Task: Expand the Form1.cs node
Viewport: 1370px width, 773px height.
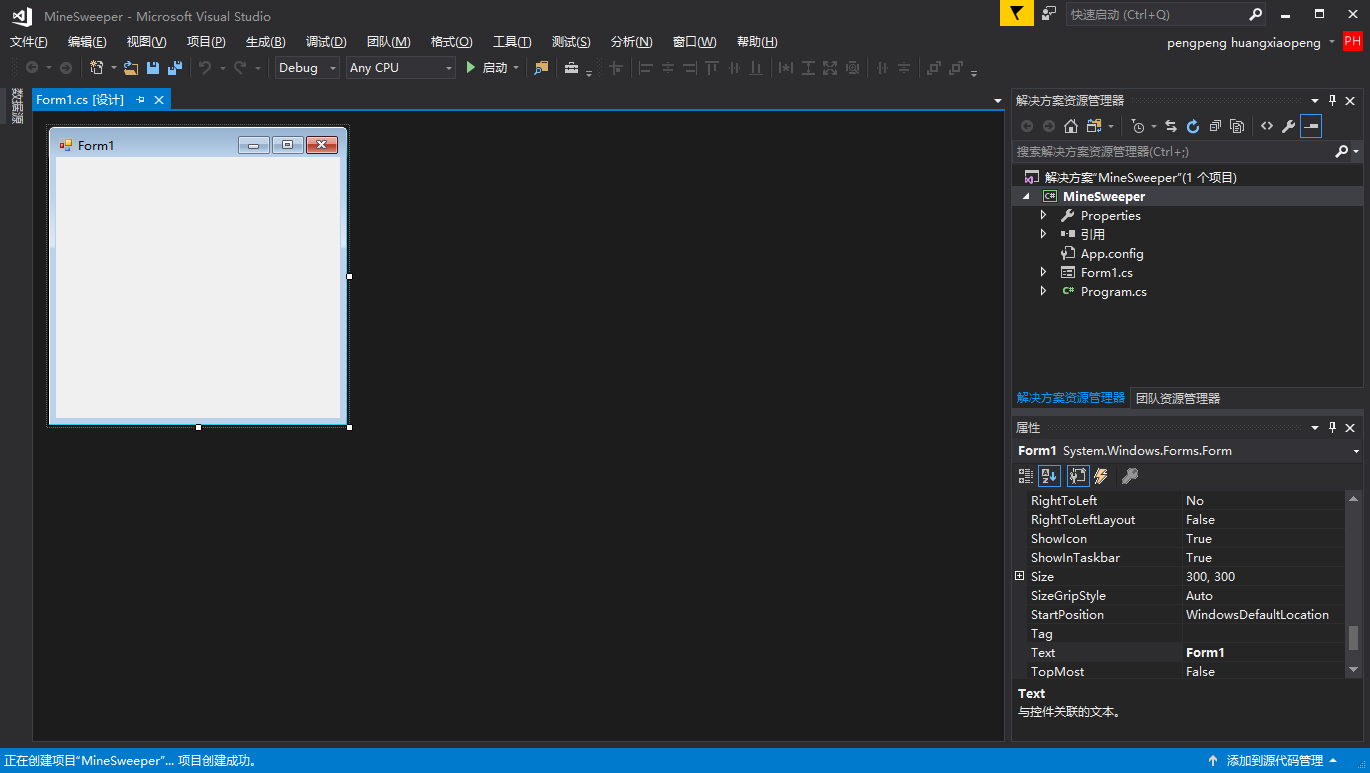Action: point(1043,272)
